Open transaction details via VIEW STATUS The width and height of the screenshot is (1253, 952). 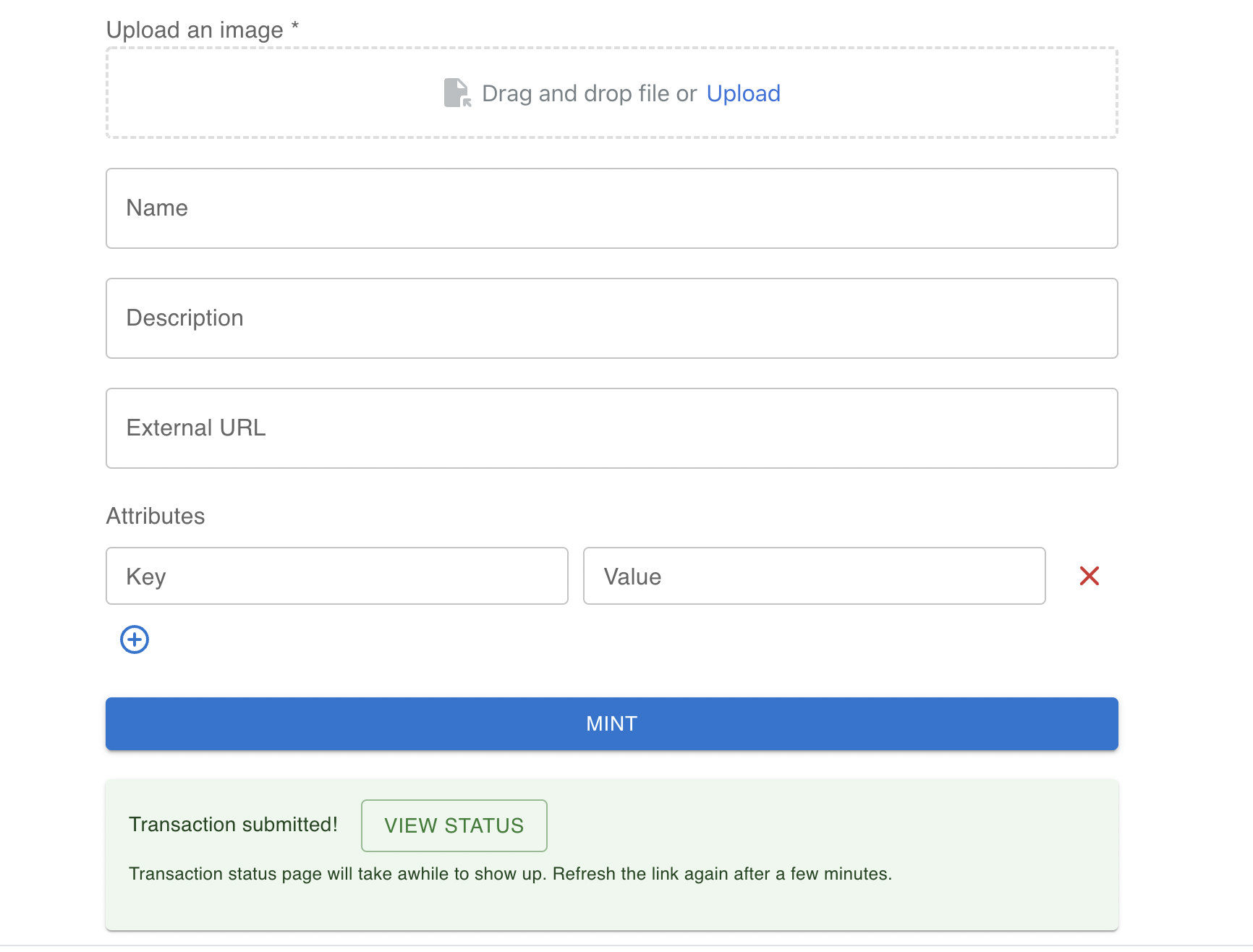tap(454, 825)
